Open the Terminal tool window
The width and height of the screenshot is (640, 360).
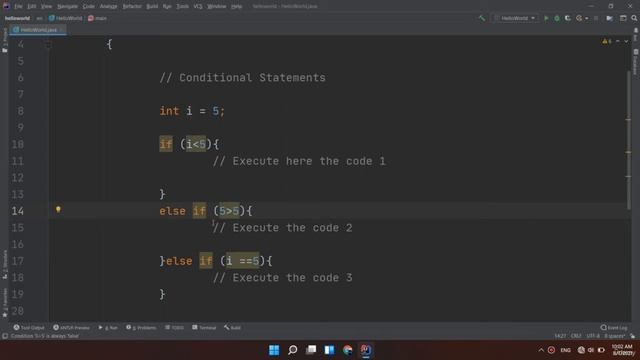(204, 328)
